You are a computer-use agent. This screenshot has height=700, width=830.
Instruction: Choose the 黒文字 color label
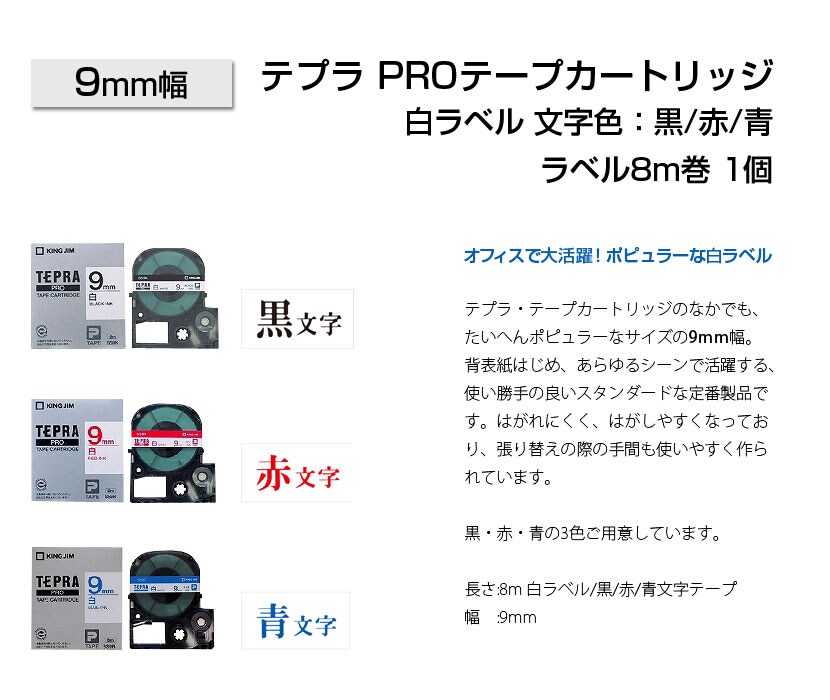click(297, 319)
